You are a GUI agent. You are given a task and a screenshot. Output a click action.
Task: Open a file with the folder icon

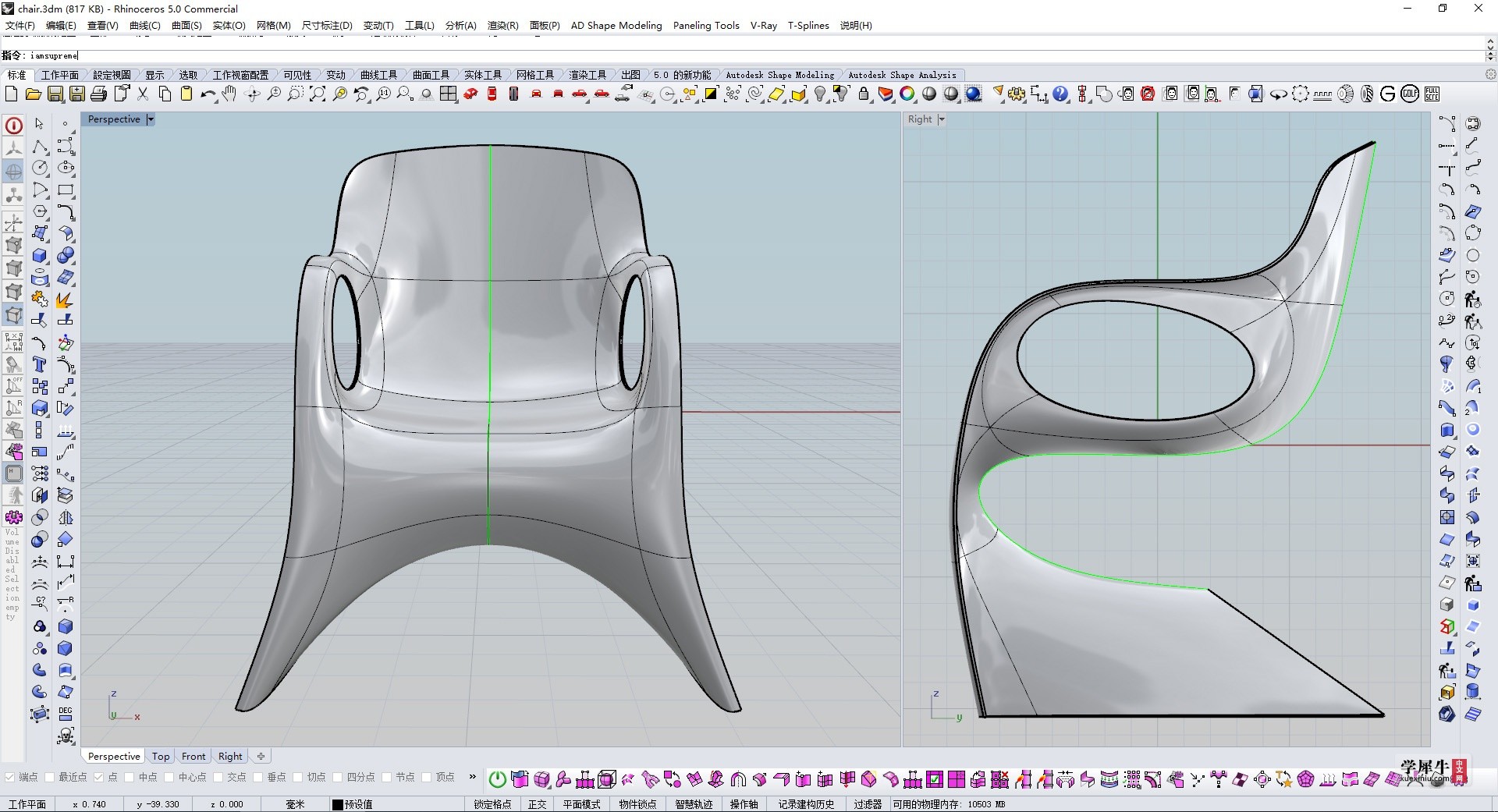coord(33,94)
